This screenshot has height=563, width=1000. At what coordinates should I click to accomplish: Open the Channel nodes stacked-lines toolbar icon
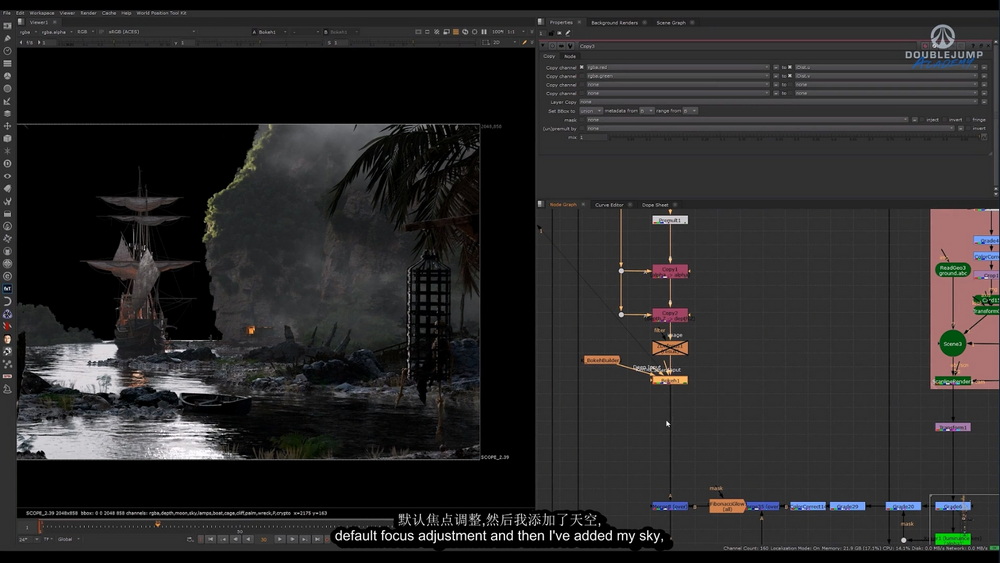(x=8, y=63)
